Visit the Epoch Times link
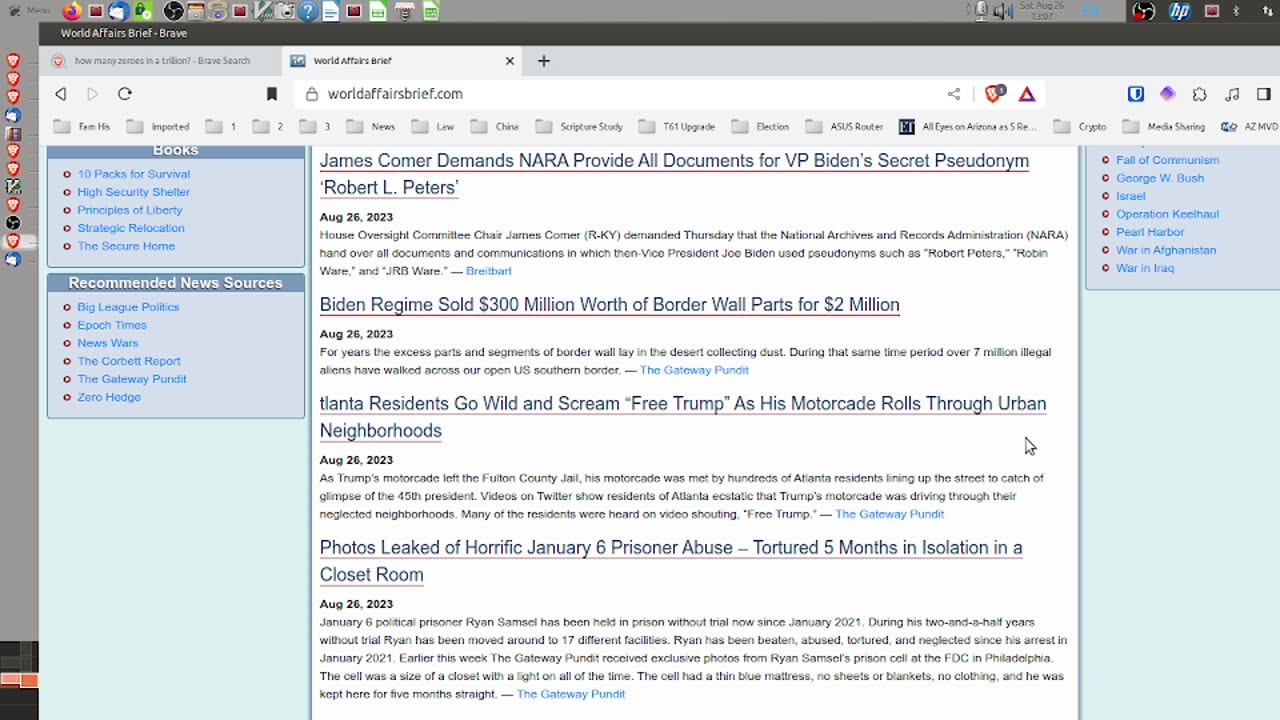The height and width of the screenshot is (720, 1280). [x=112, y=325]
